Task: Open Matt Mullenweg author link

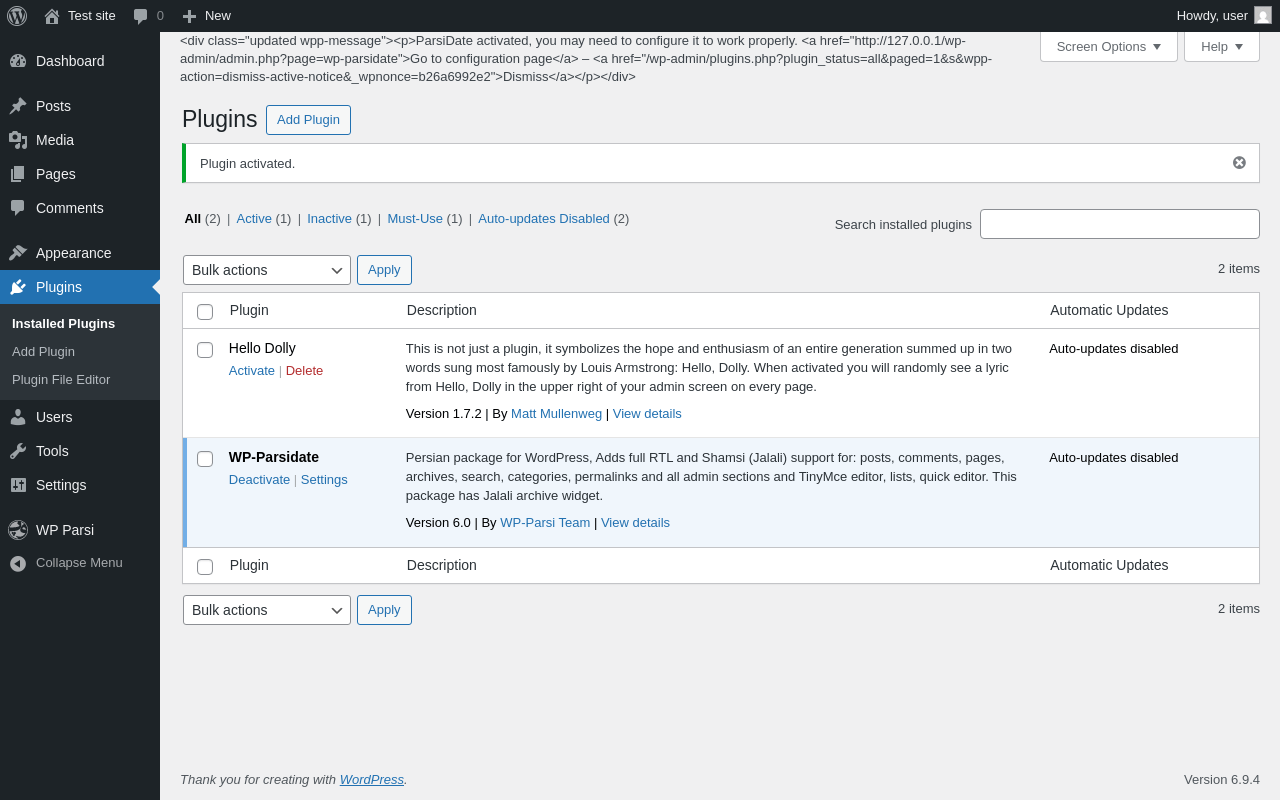Action: pyautogui.click(x=556, y=414)
